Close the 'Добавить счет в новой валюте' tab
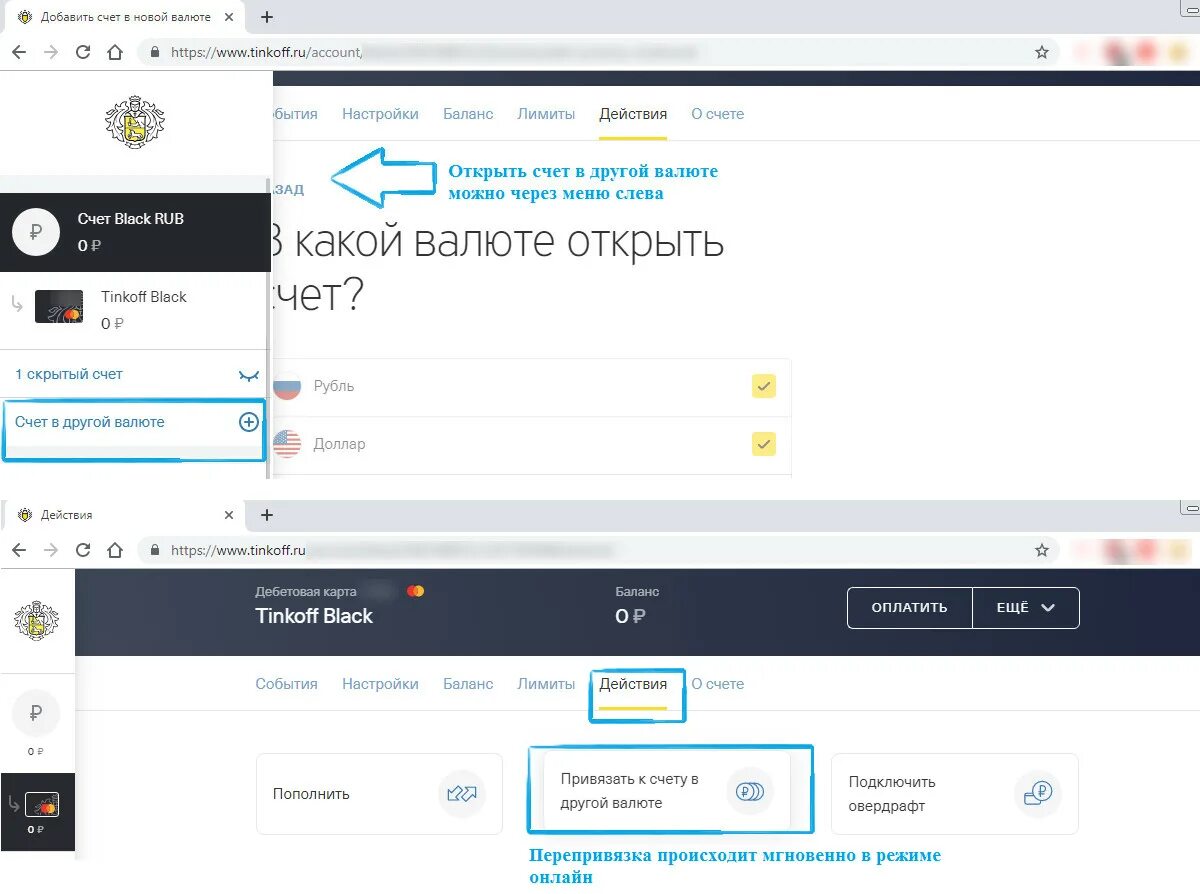This screenshot has height=894, width=1200. (x=229, y=17)
